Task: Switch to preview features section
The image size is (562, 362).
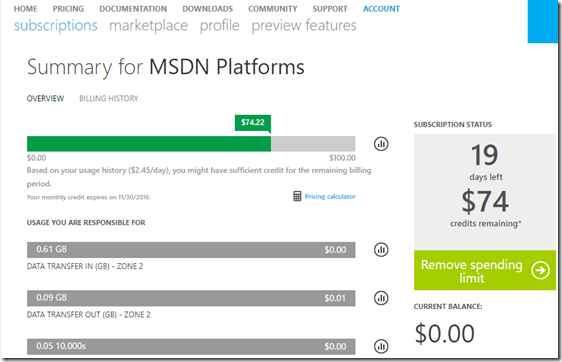Action: pos(304,26)
